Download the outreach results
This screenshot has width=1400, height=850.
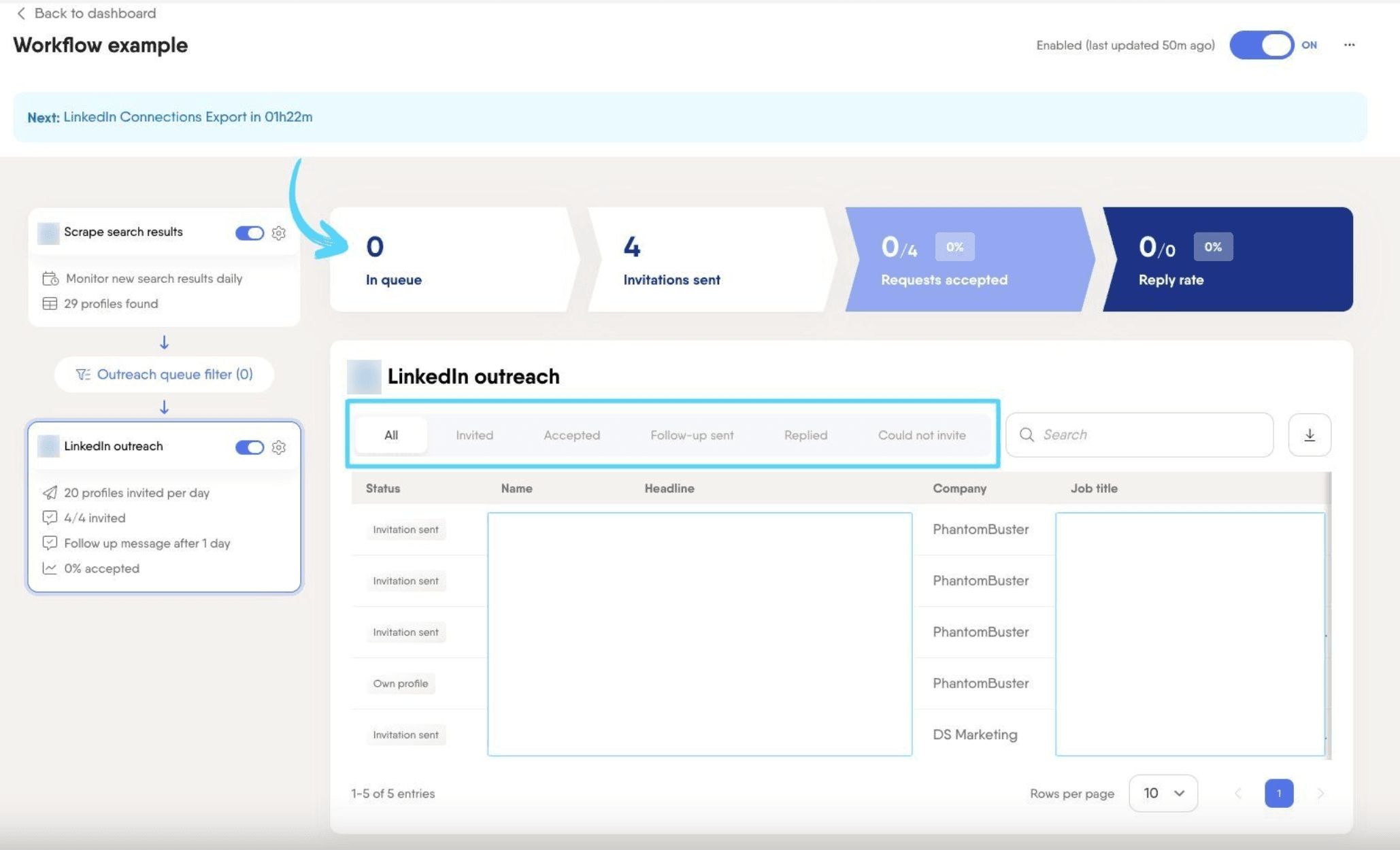[1310, 435]
